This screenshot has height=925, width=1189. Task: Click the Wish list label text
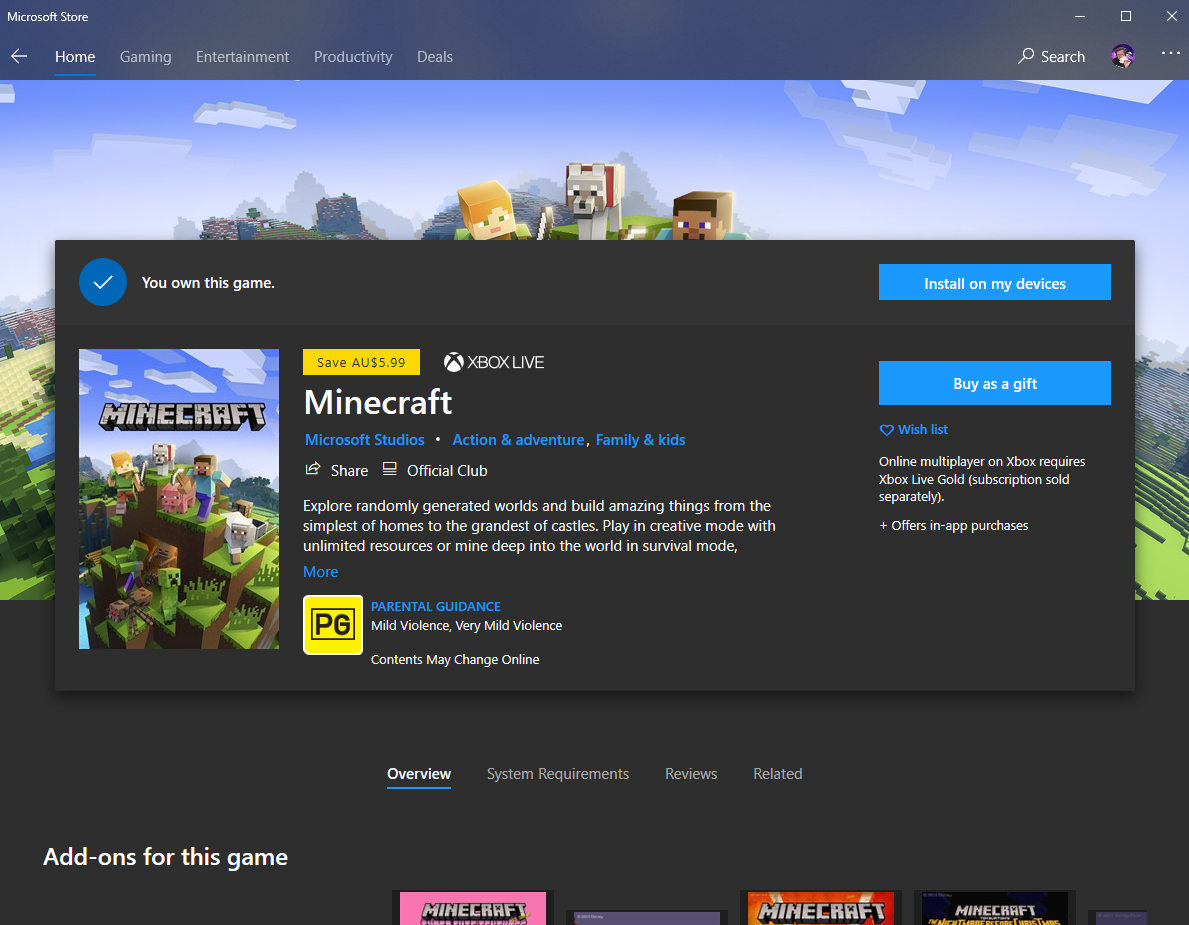tap(923, 430)
